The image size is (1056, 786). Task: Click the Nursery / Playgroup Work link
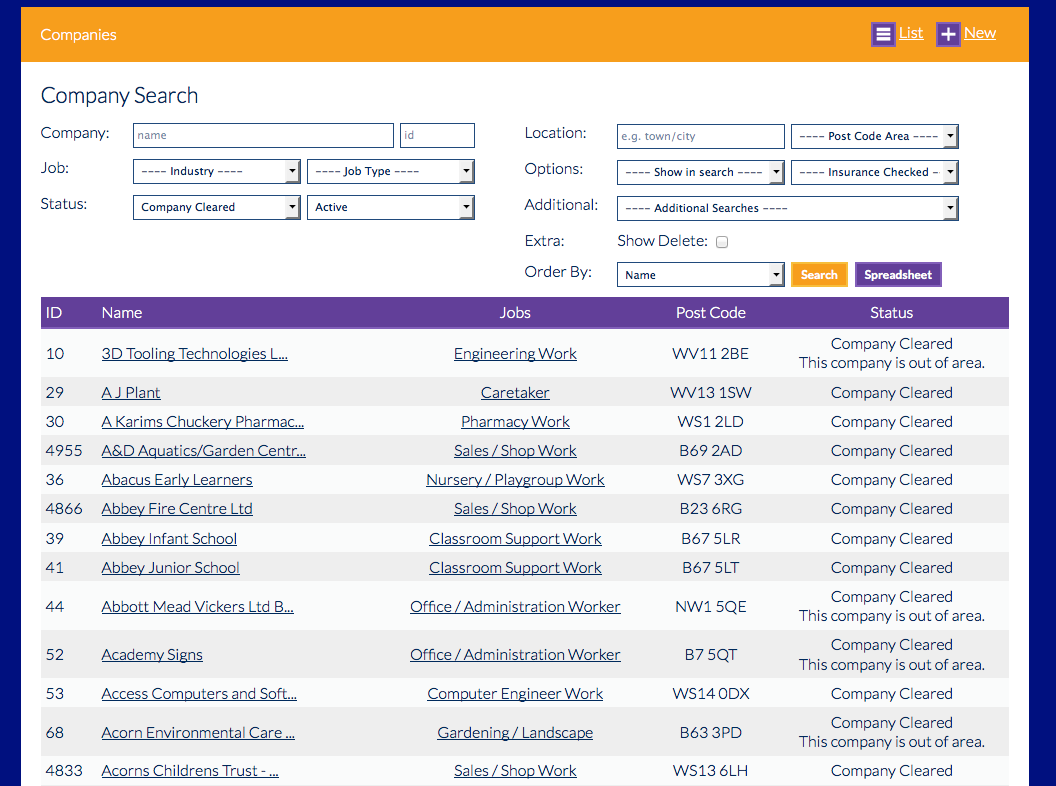pos(515,480)
